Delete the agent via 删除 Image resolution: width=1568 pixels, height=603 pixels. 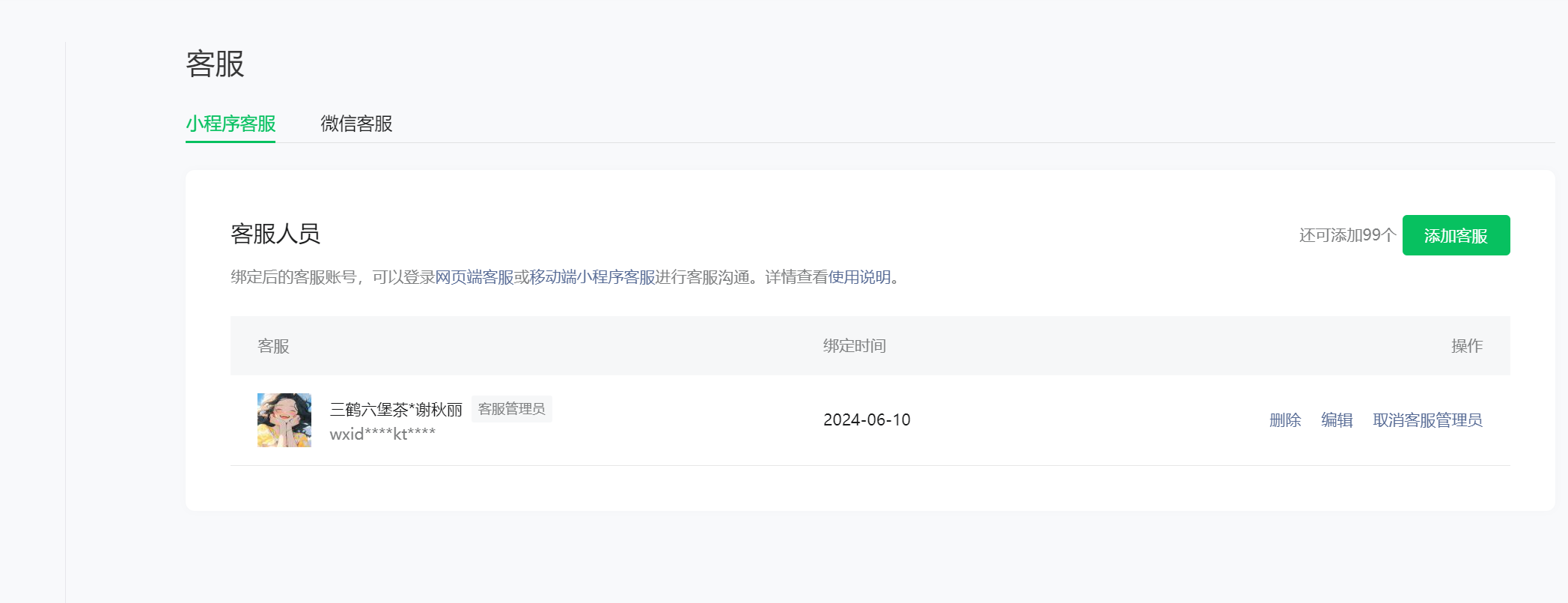tap(1285, 420)
